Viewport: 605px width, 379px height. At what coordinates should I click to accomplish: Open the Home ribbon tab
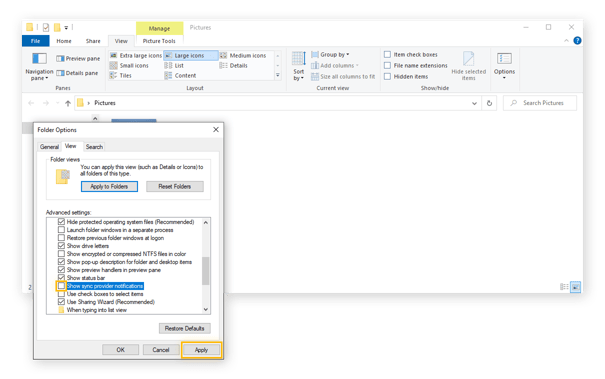click(x=64, y=41)
